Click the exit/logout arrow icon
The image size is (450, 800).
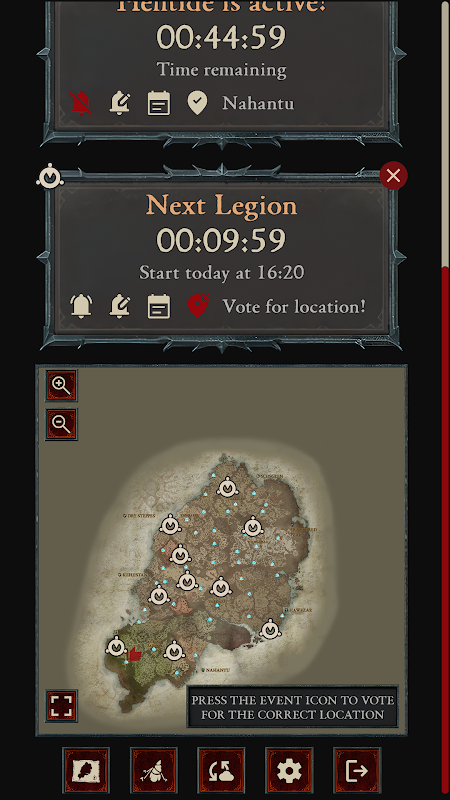357,770
